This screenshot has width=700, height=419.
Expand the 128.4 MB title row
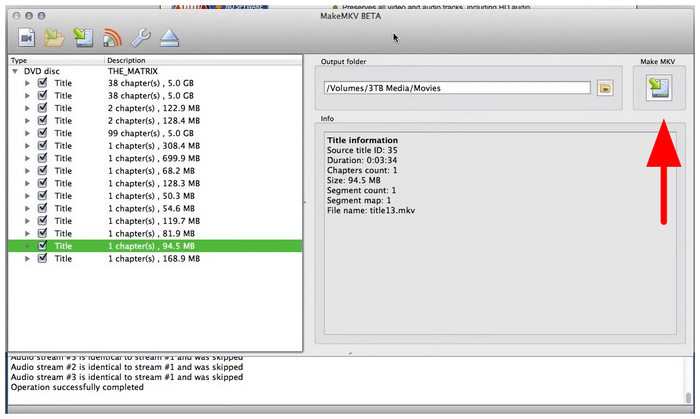pos(27,121)
